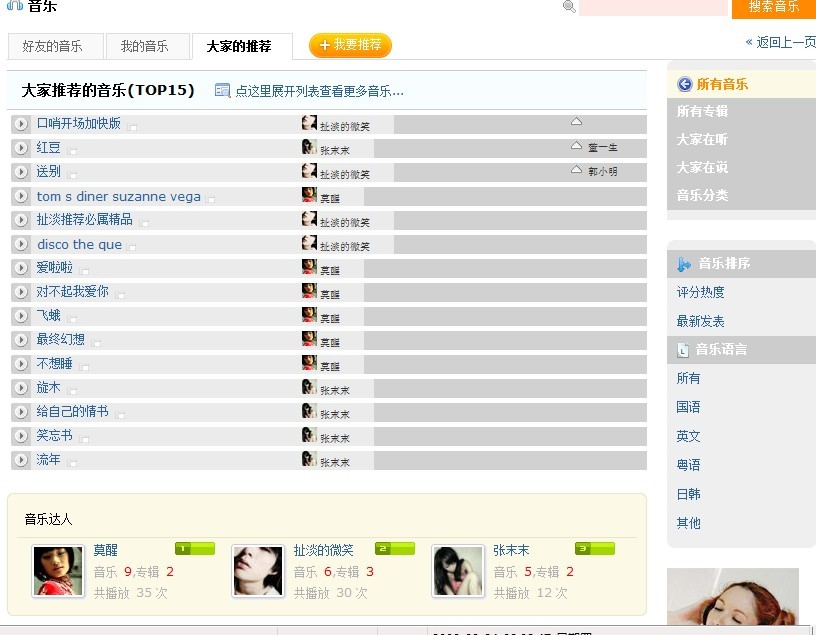Play the song 流年

pyautogui.click(x=21, y=460)
